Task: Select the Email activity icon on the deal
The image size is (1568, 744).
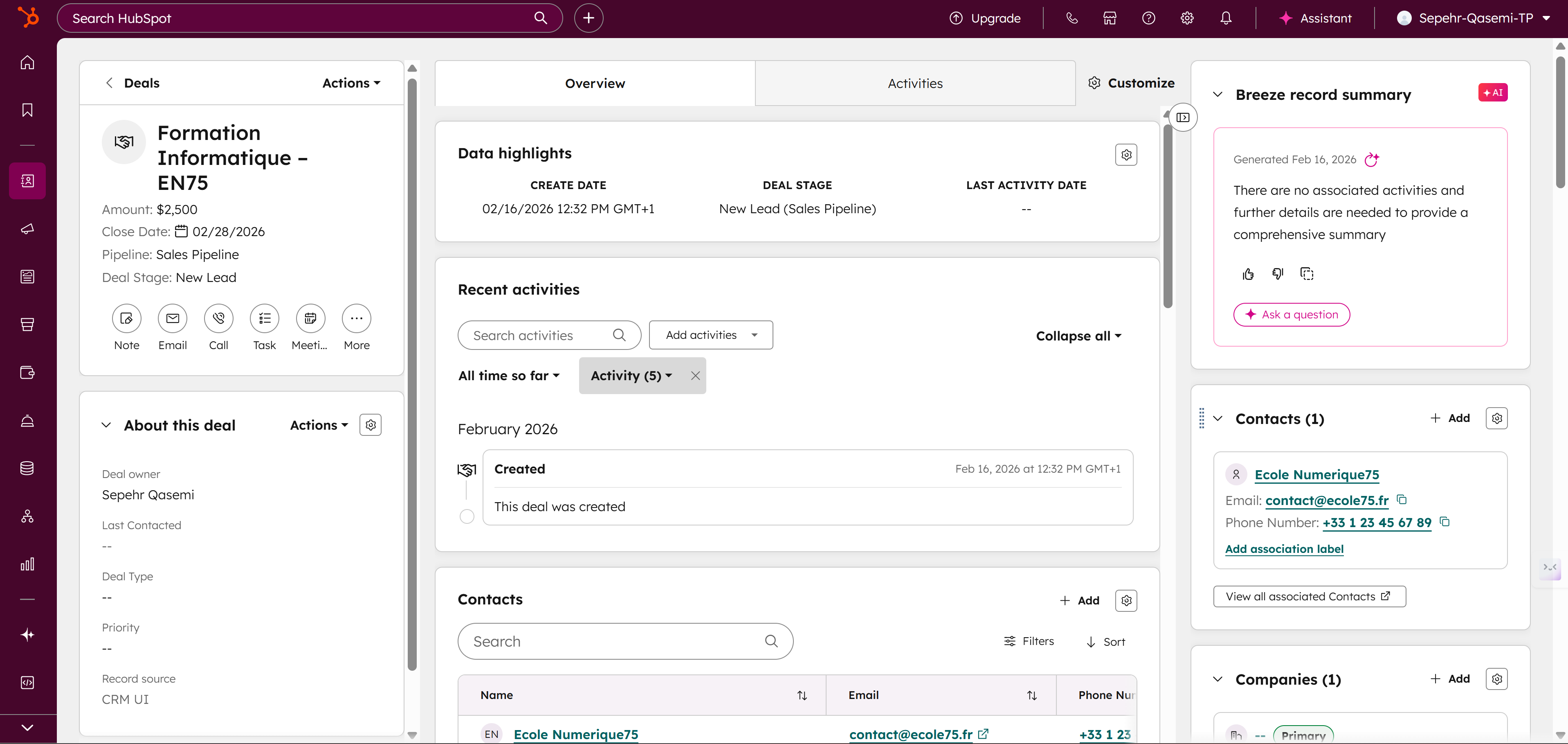Action: 172,318
